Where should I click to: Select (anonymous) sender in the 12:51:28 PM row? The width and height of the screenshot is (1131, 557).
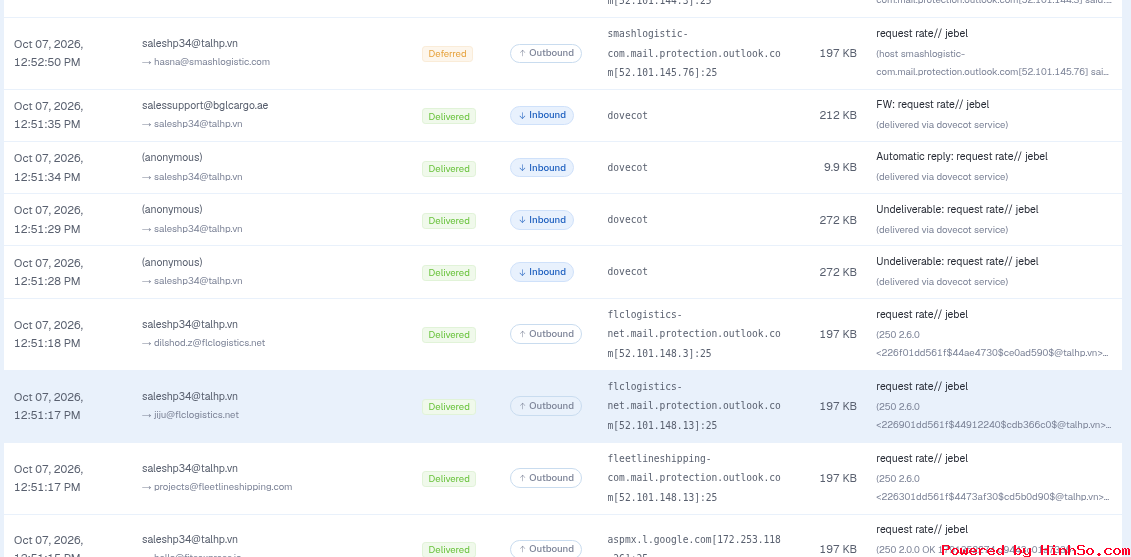pyautogui.click(x=172, y=262)
